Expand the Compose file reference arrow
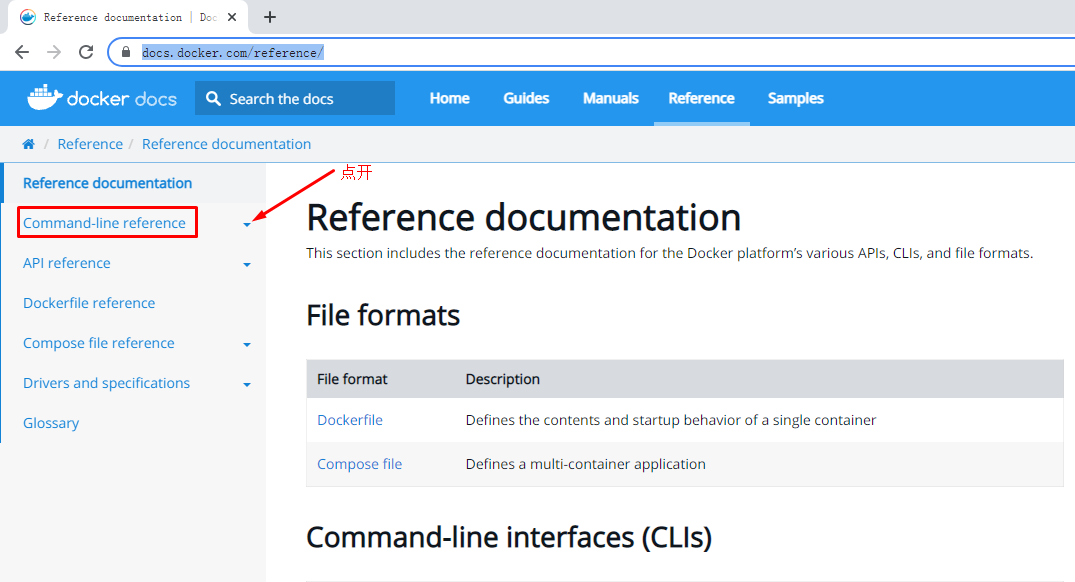1075x582 pixels. point(247,345)
